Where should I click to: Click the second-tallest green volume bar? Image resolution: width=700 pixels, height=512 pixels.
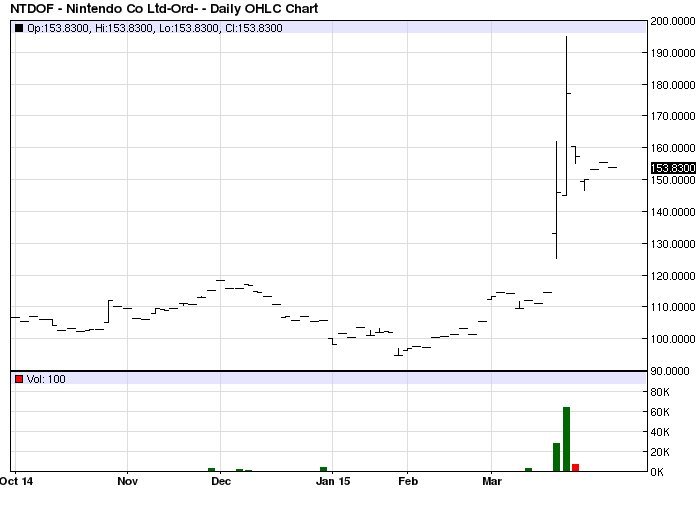tap(556, 457)
